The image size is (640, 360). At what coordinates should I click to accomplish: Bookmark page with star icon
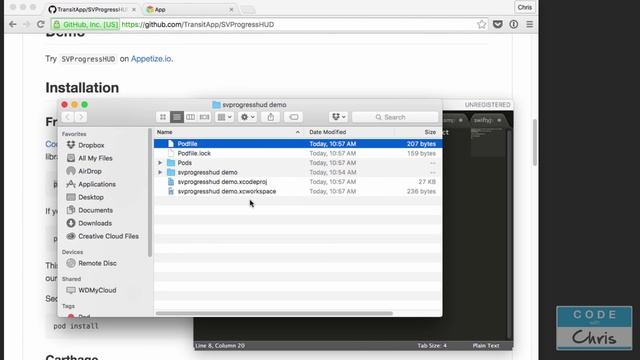[482, 24]
